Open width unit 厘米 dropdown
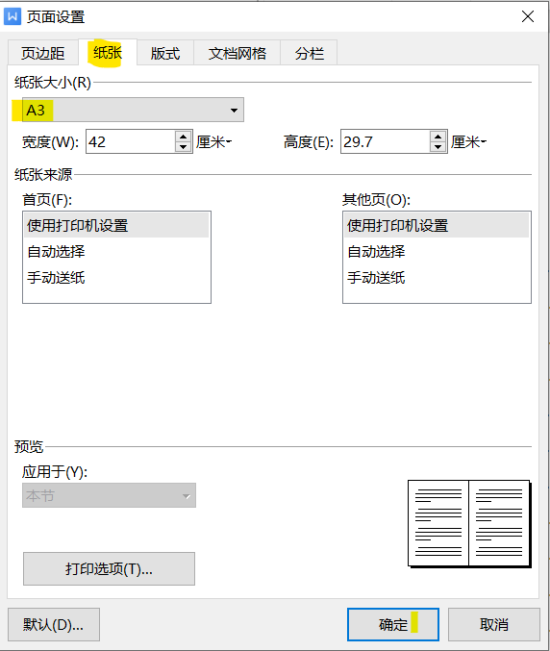 point(214,142)
